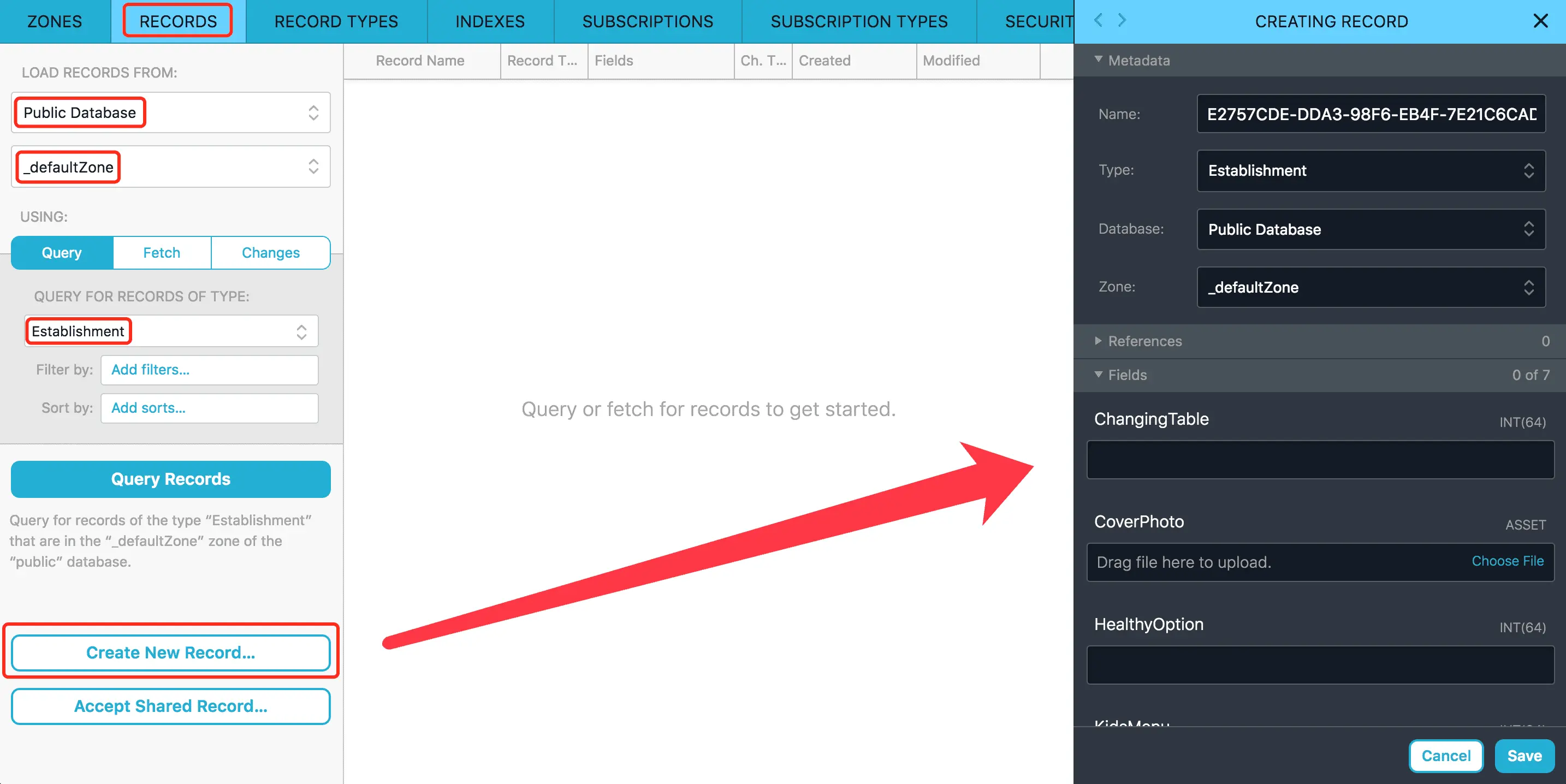Switch to Changes mode

[x=270, y=253]
